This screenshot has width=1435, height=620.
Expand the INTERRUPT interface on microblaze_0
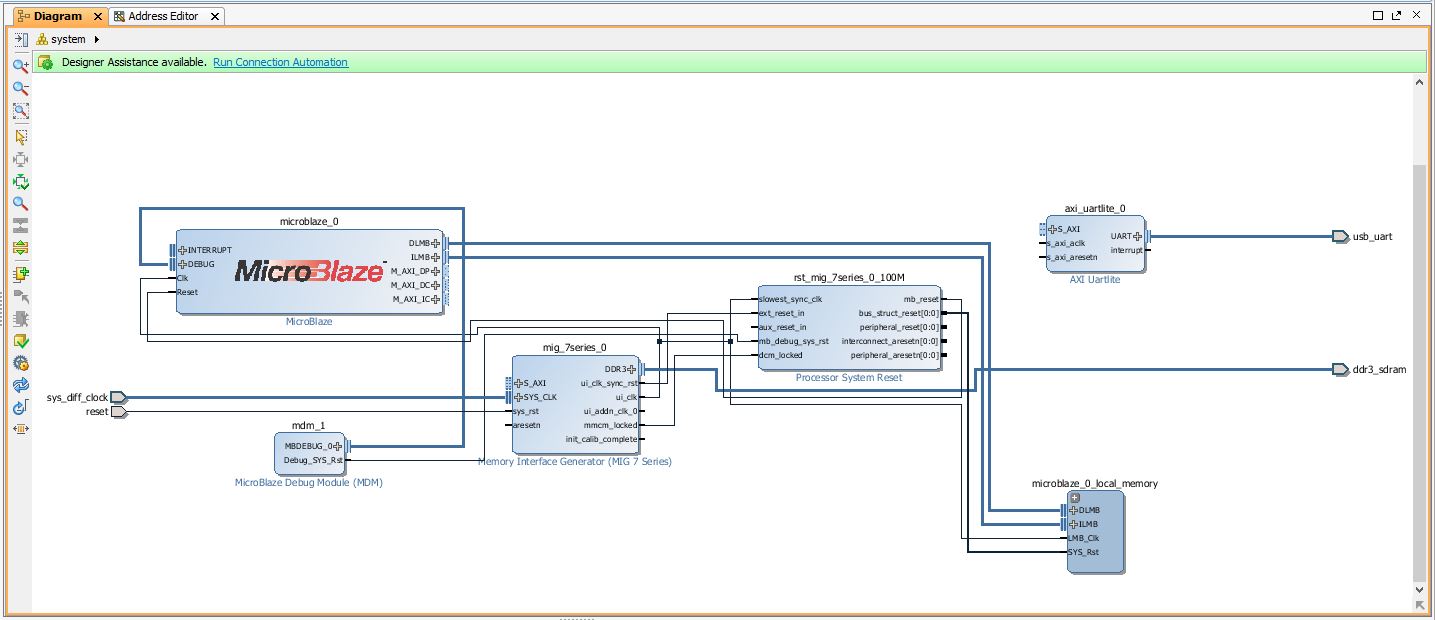click(x=182, y=250)
